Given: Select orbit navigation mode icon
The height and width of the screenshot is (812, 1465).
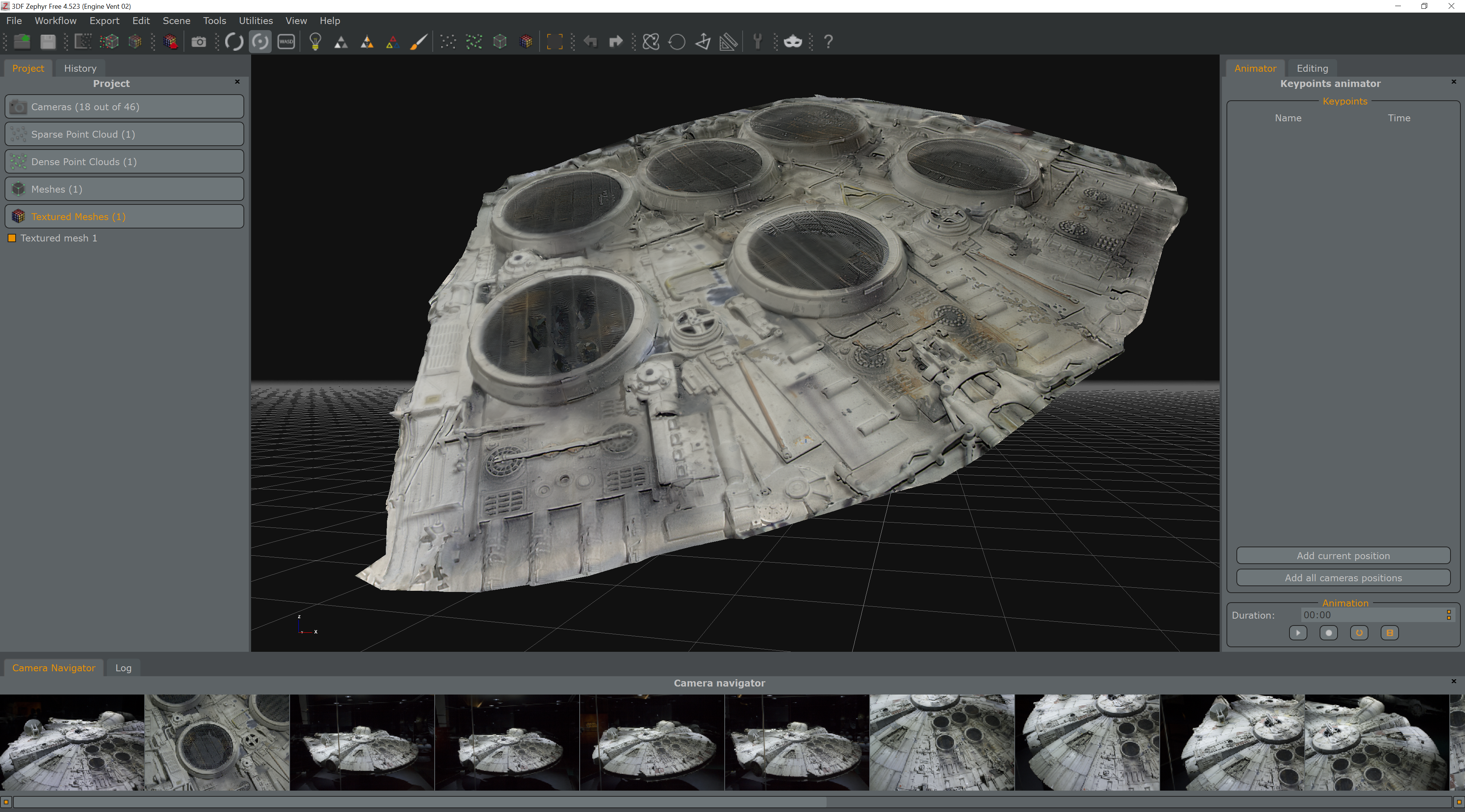Looking at the screenshot, I should click(234, 42).
